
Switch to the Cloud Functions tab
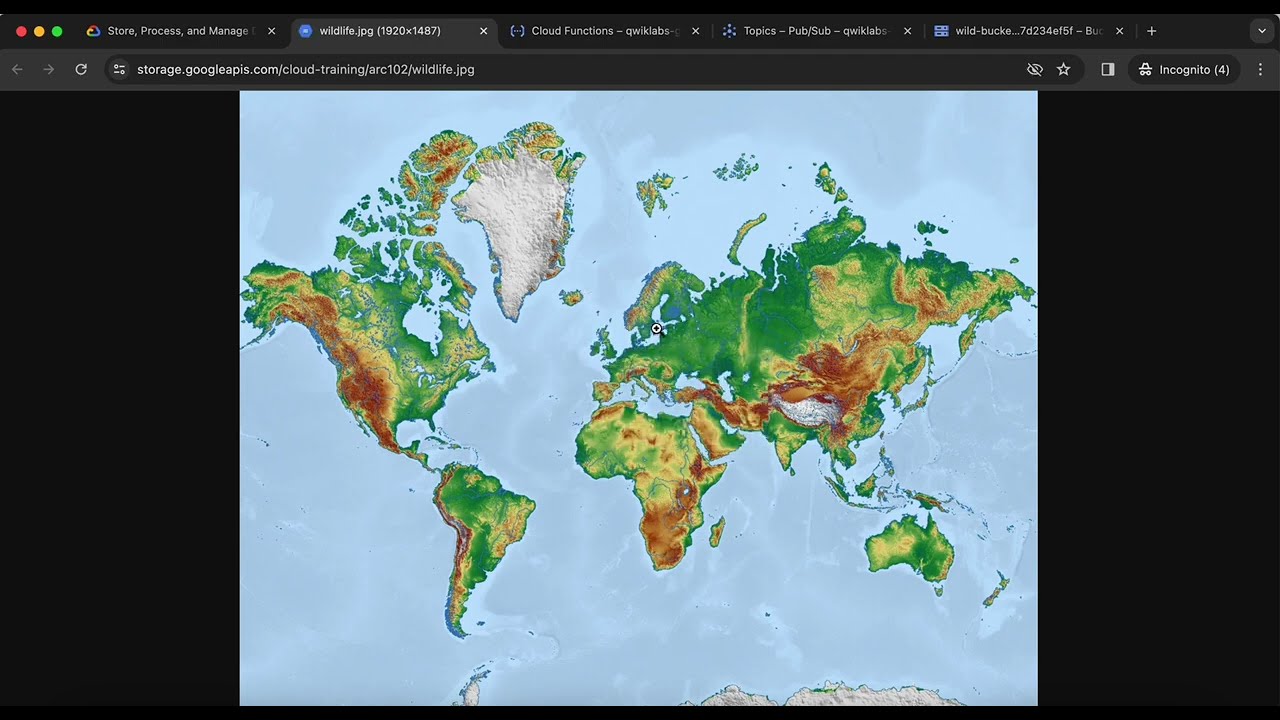605,31
